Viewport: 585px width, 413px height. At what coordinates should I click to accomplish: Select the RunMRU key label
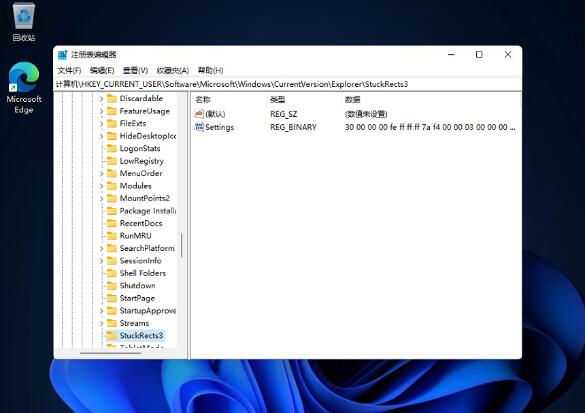tap(135, 236)
